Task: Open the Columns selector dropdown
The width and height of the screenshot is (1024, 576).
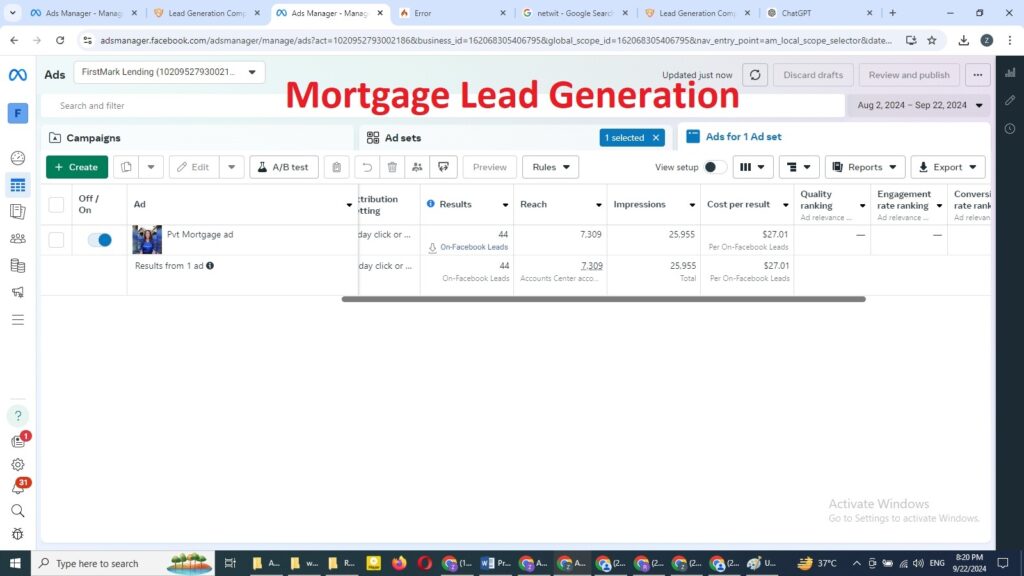Action: [752, 167]
